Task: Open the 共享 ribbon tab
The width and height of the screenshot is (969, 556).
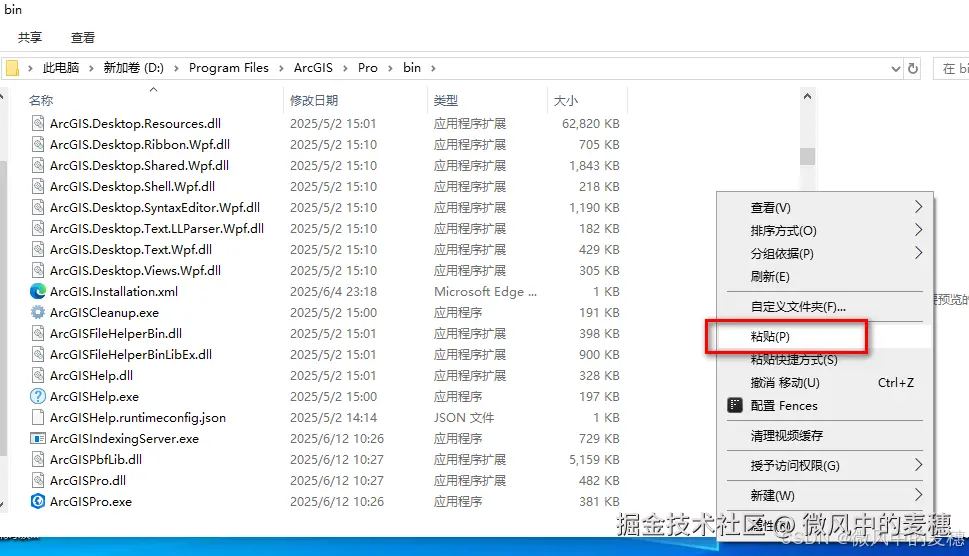Action: 30,38
